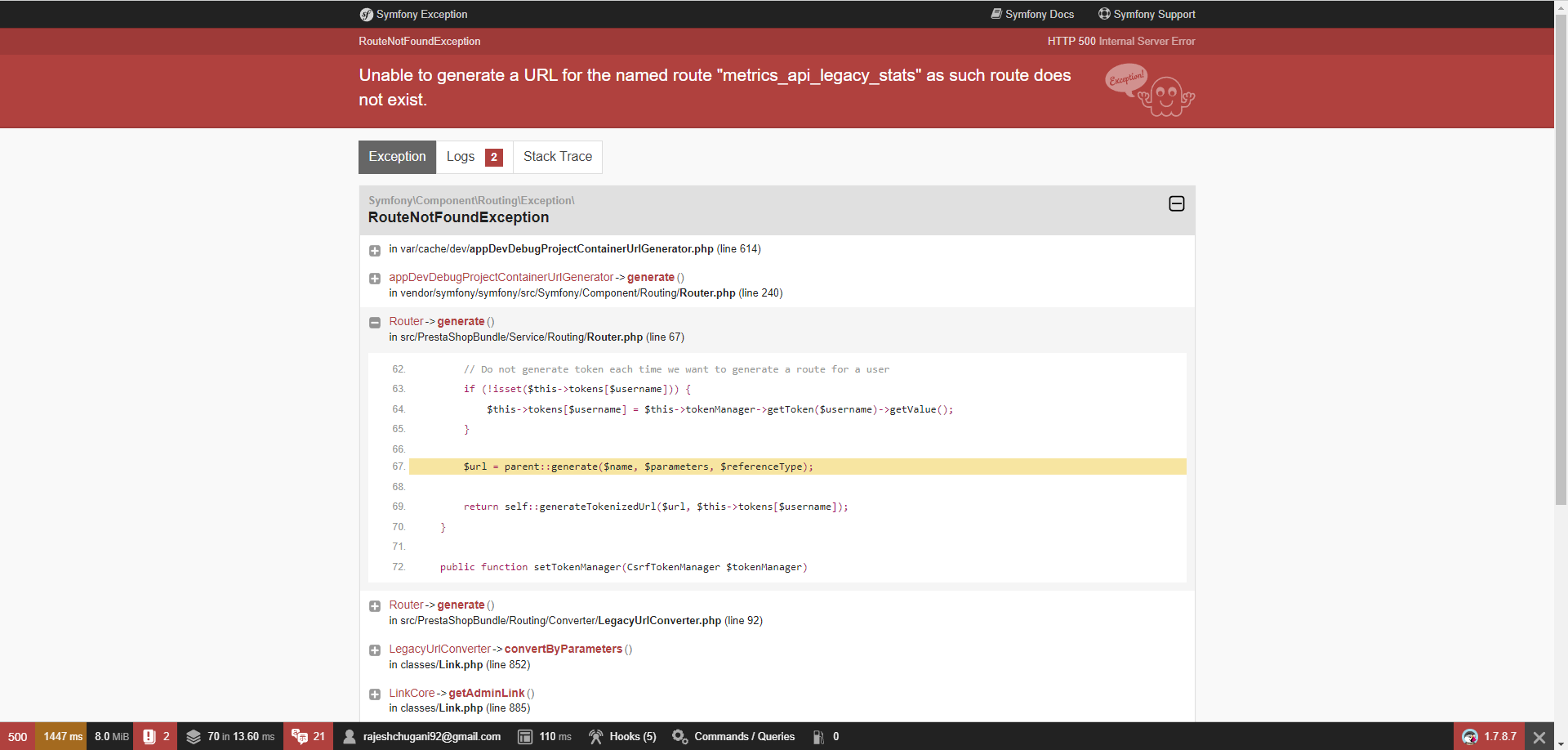Expand the appDevDebugProjectContainerUrlGenerator.php line 614 trace
This screenshot has height=750, width=1568.
click(x=375, y=251)
